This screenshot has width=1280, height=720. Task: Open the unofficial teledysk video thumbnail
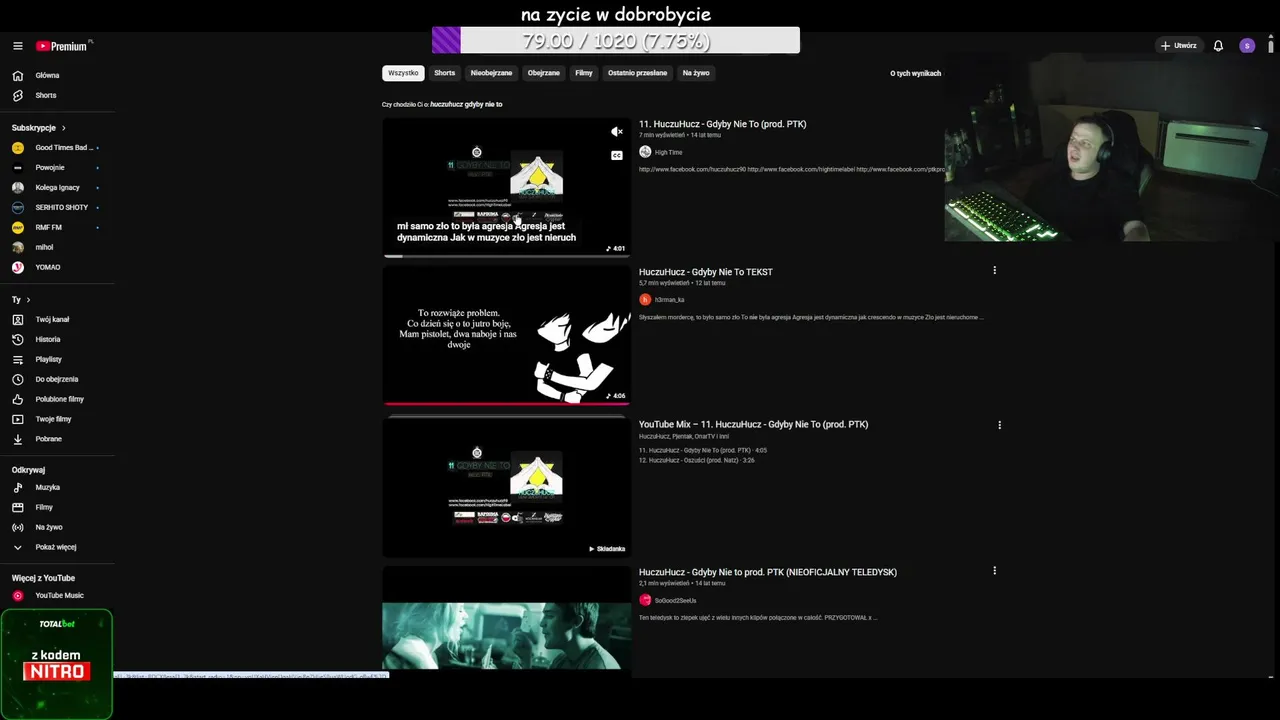point(507,620)
